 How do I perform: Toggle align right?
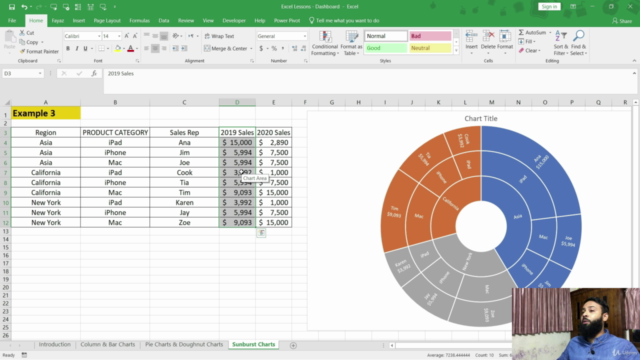tap(164, 48)
